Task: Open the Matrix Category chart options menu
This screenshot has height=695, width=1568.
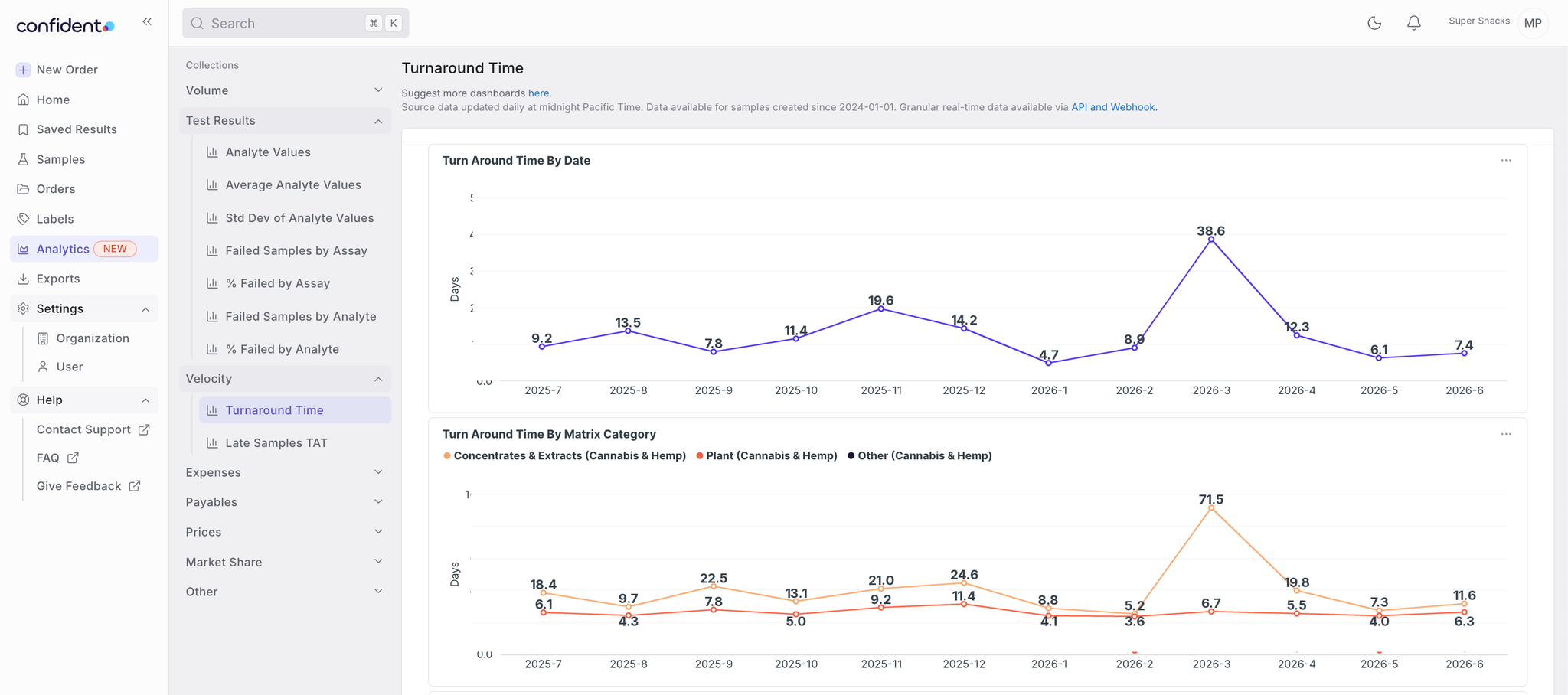Action: click(1505, 434)
